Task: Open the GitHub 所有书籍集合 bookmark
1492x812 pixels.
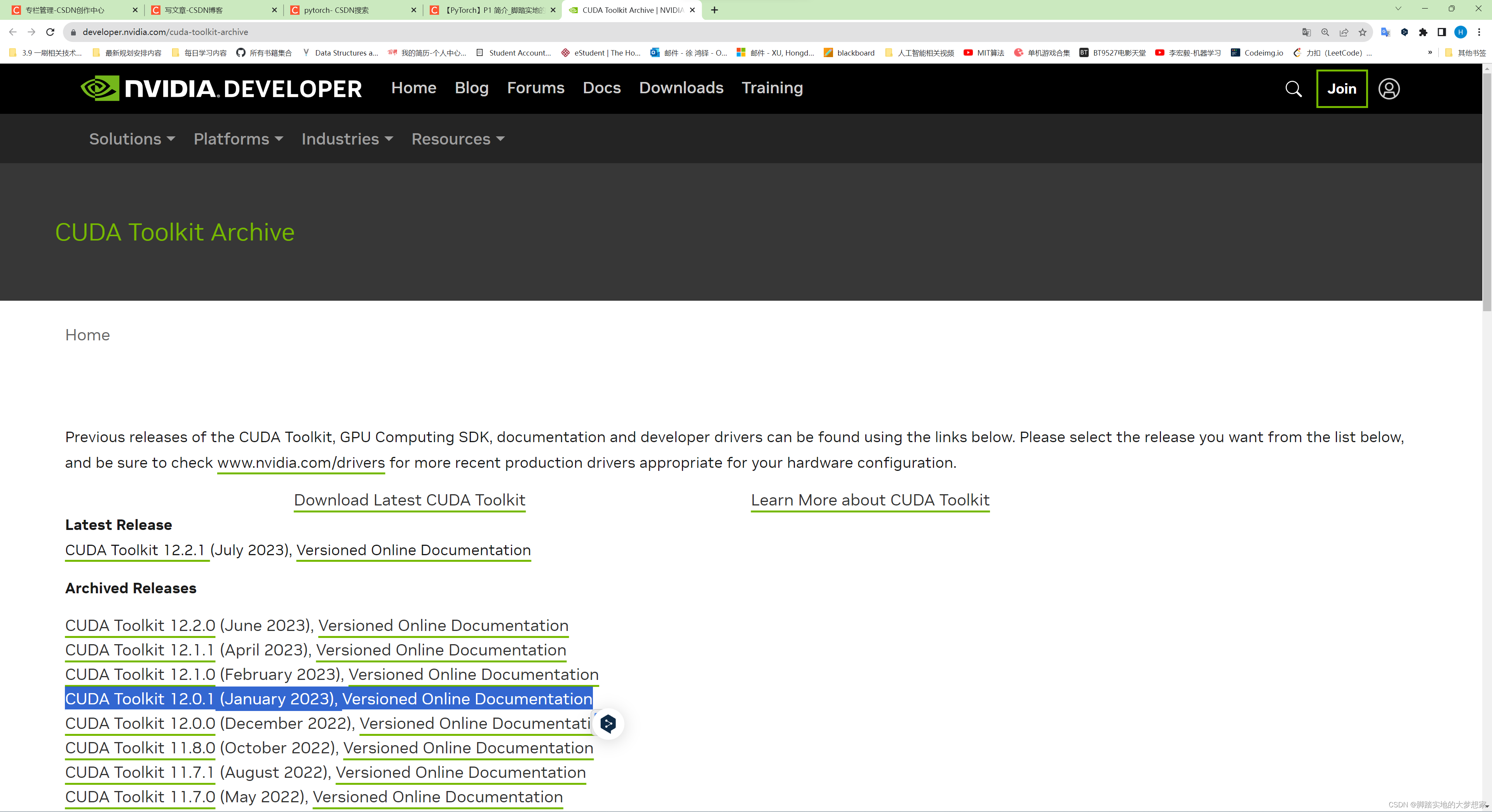Action: [264, 53]
